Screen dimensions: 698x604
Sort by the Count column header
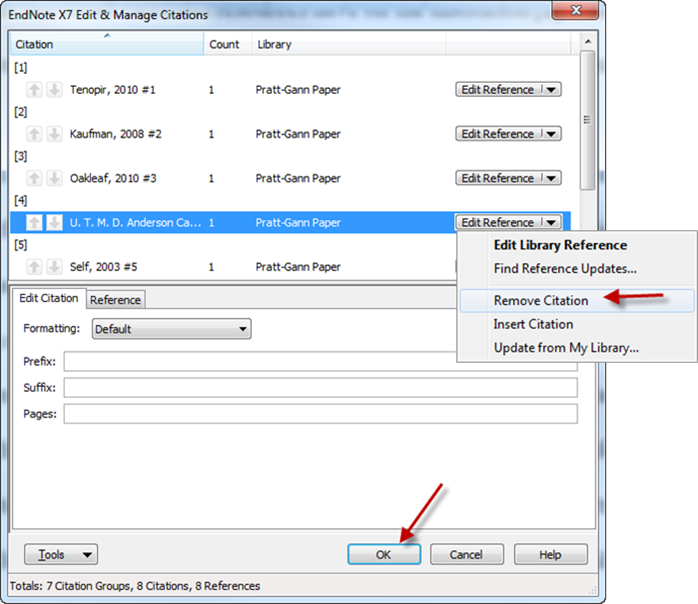(x=228, y=44)
